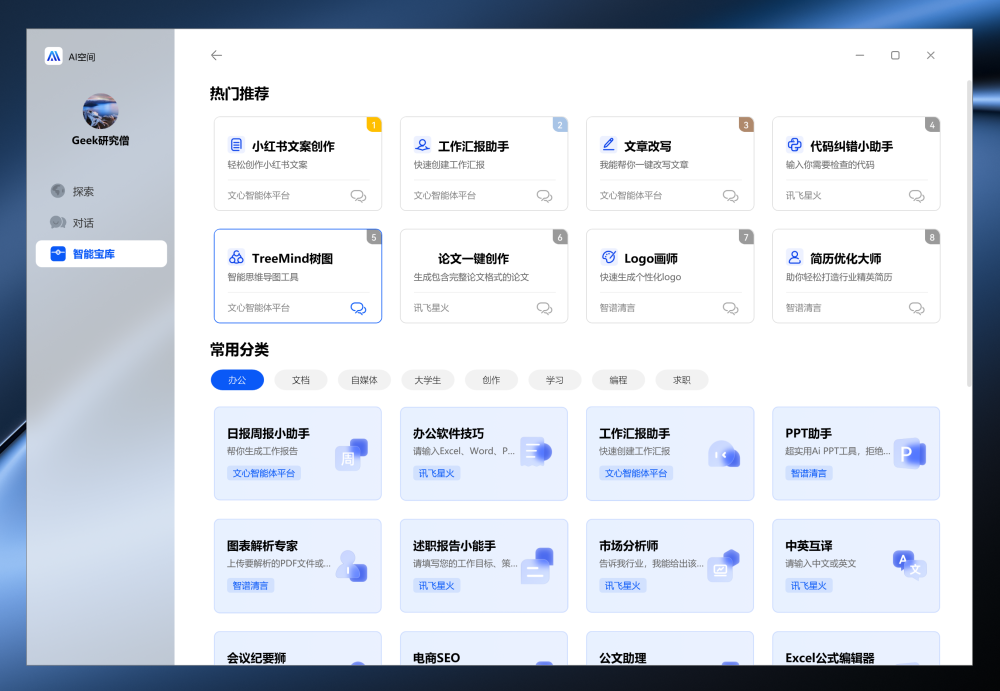Click the AI空间 logo icon

coord(54,56)
